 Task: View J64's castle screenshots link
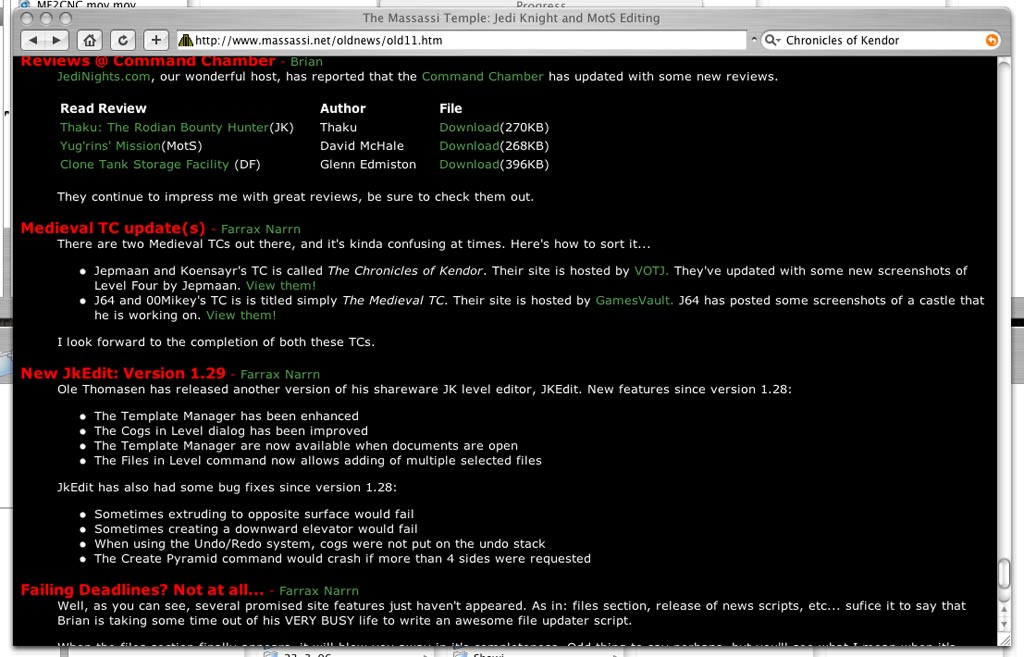(241, 315)
